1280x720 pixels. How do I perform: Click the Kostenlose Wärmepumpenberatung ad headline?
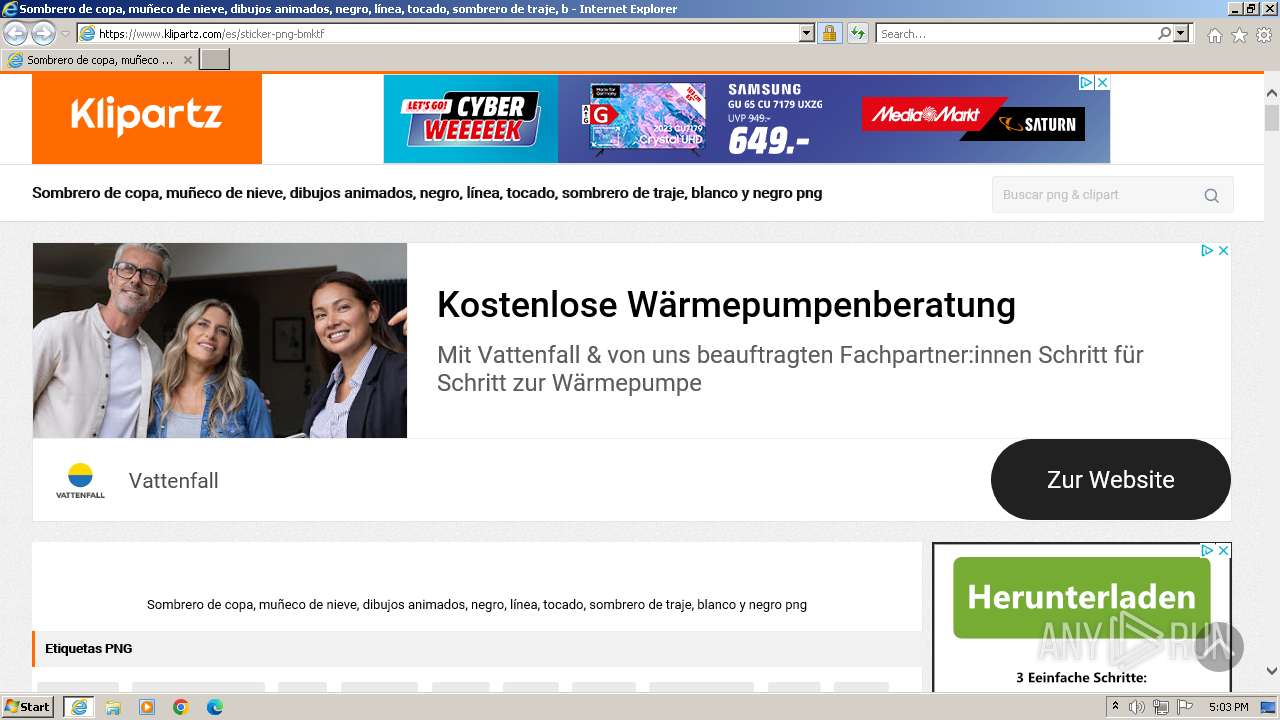[726, 304]
